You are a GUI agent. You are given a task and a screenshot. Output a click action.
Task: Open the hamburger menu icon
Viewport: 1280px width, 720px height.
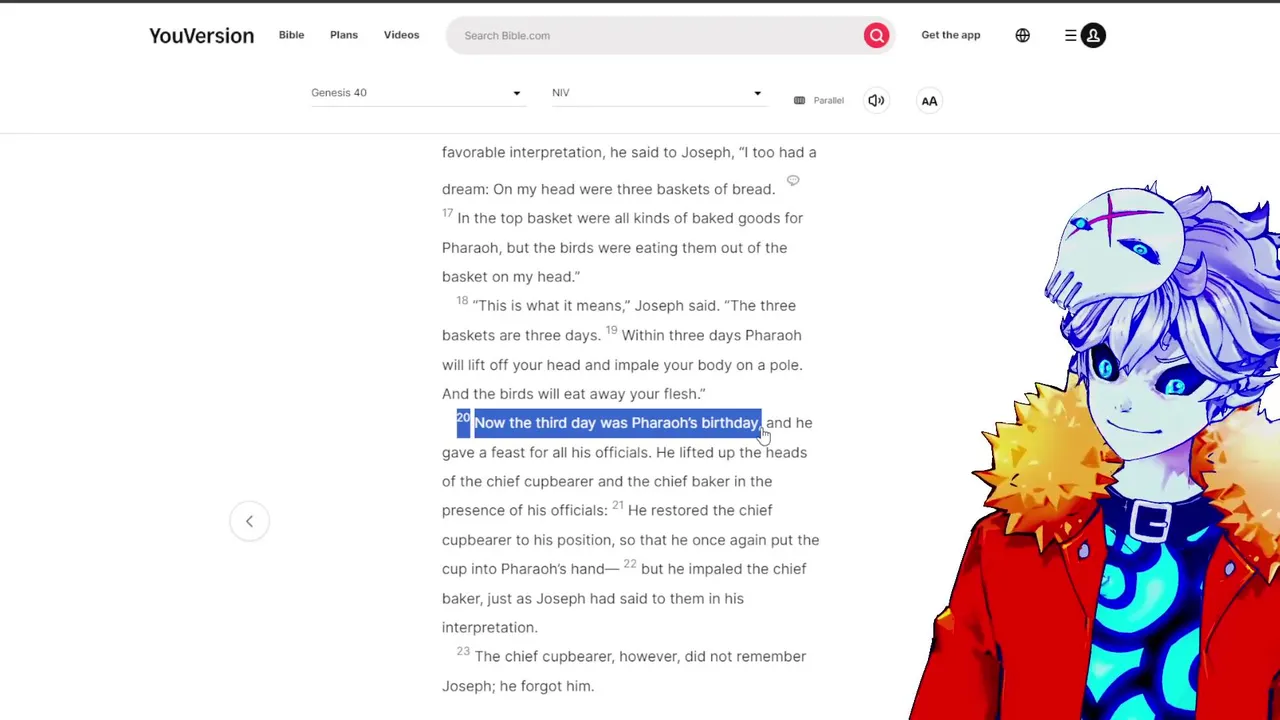click(x=1070, y=35)
